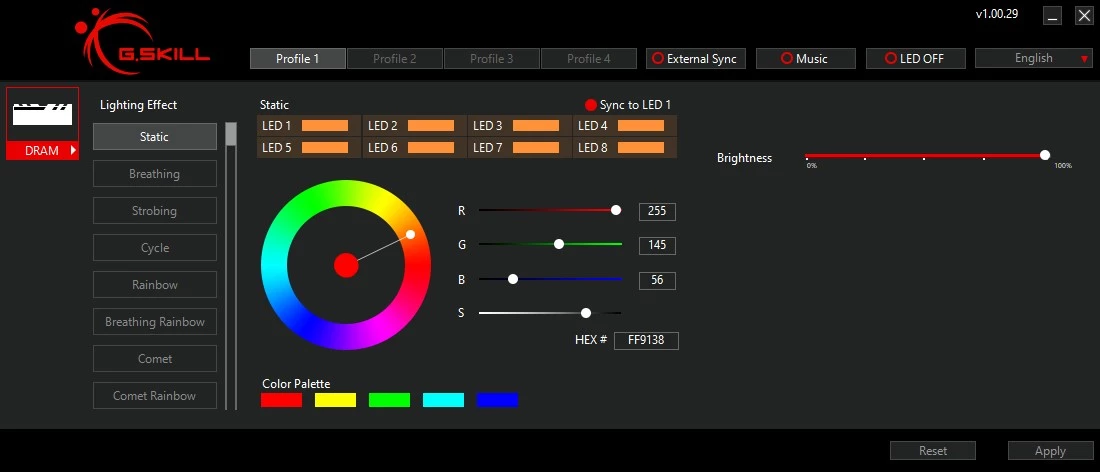Enable Music lighting mode
Screen dimensions: 1100x472
coord(805,59)
